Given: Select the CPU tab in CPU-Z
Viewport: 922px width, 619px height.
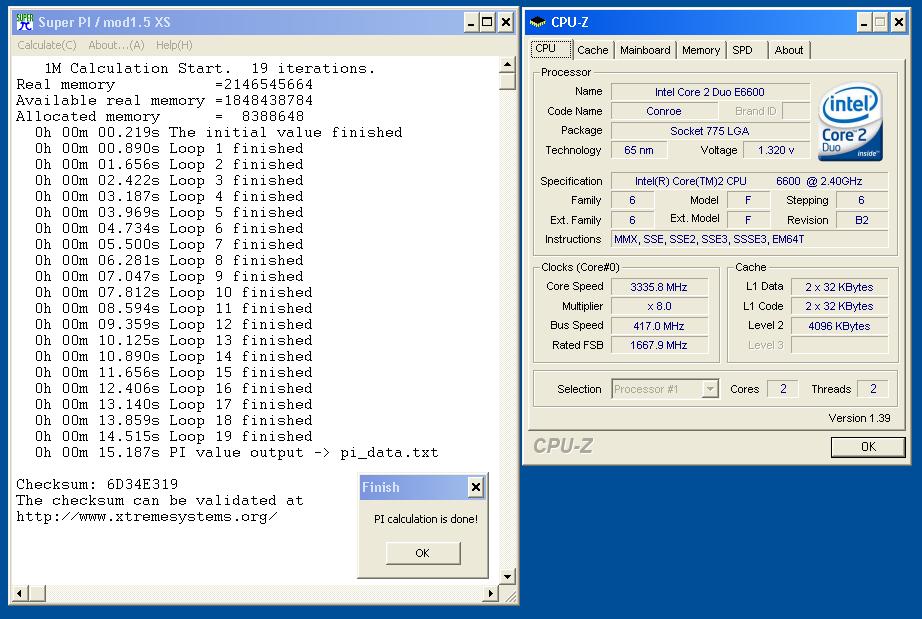Looking at the screenshot, I should coord(551,49).
